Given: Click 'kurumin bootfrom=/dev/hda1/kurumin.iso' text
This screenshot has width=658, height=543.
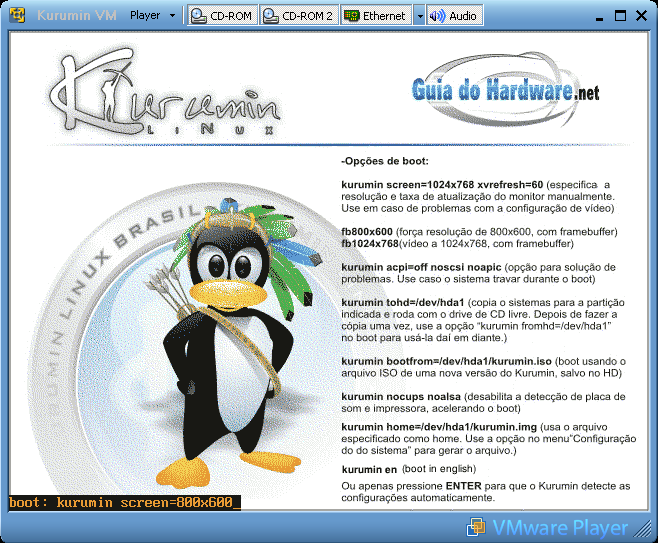Looking at the screenshot, I should tap(446, 361).
